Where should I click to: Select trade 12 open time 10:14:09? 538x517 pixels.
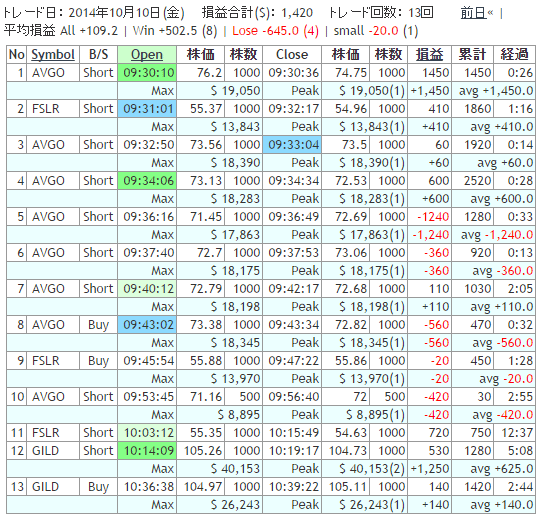click(x=147, y=450)
